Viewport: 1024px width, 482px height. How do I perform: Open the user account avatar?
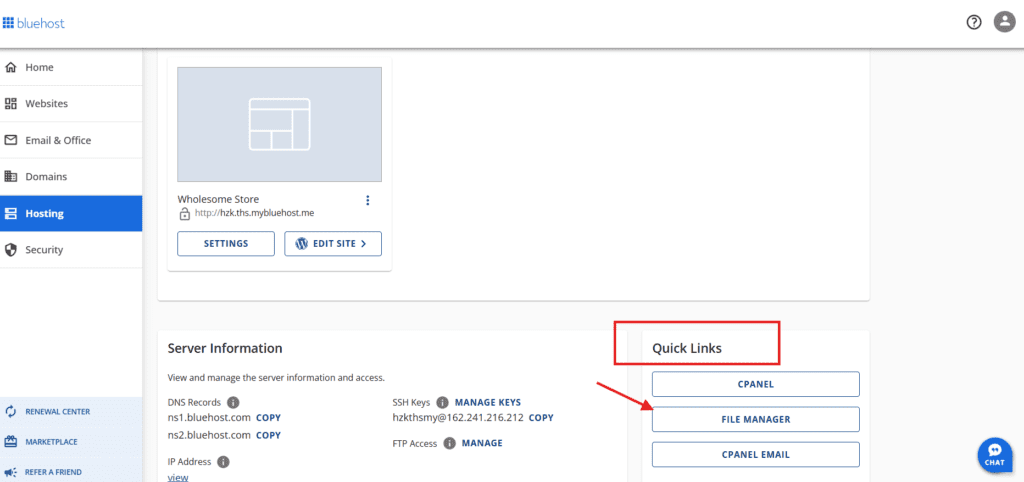point(1004,22)
